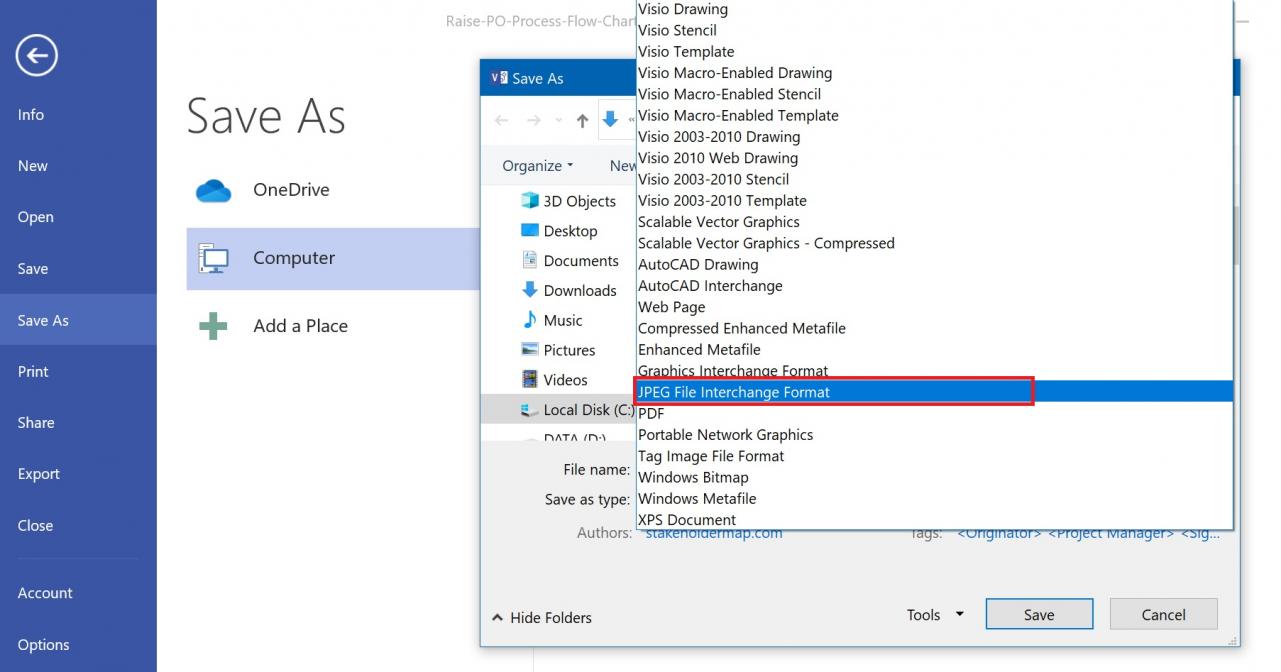The width and height of the screenshot is (1281, 672).
Task: Navigate up one folder with the up arrow
Action: click(x=582, y=120)
